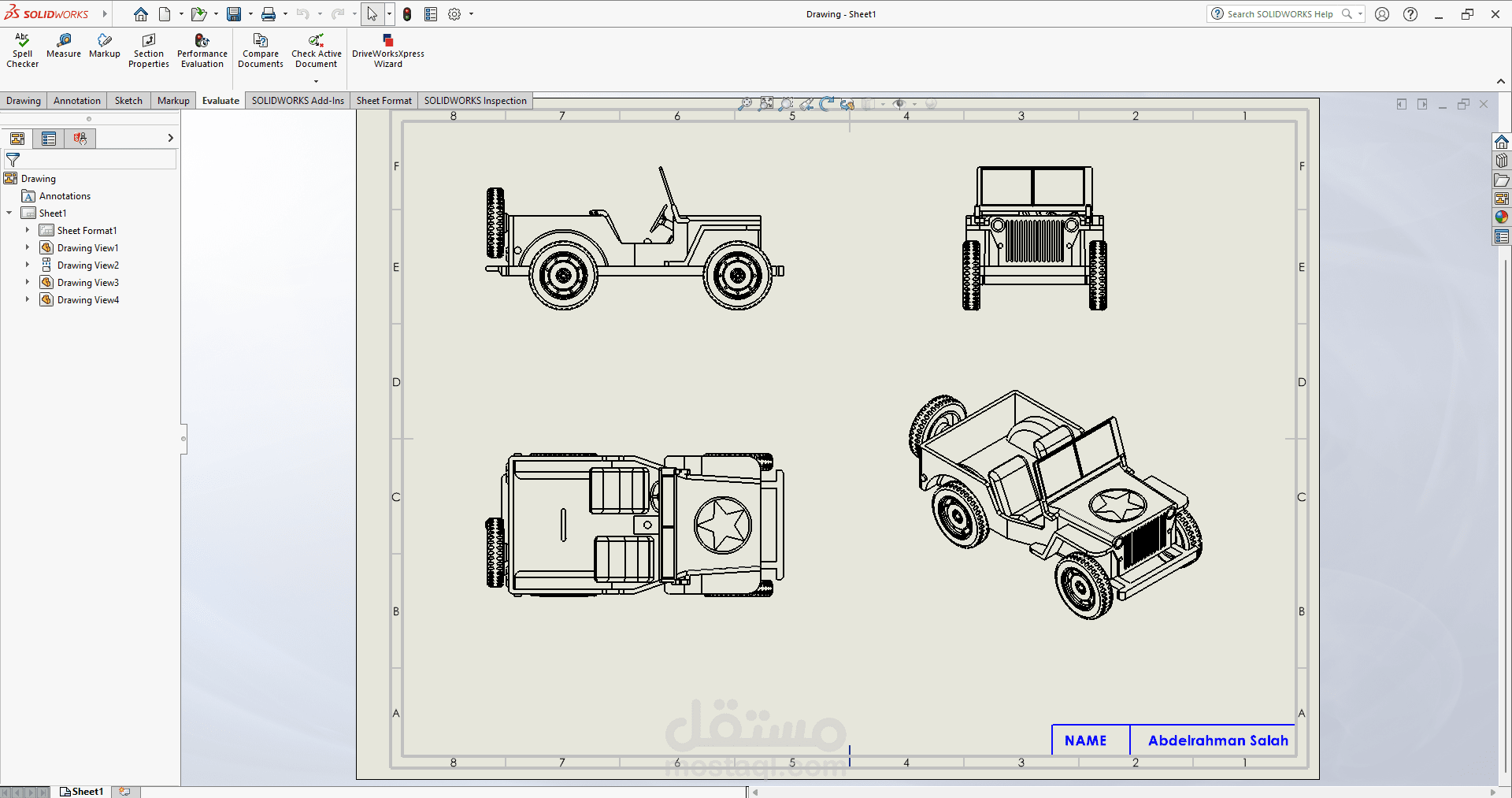Open Section Properties
Image resolution: width=1512 pixels, height=798 pixels.
pos(148,50)
